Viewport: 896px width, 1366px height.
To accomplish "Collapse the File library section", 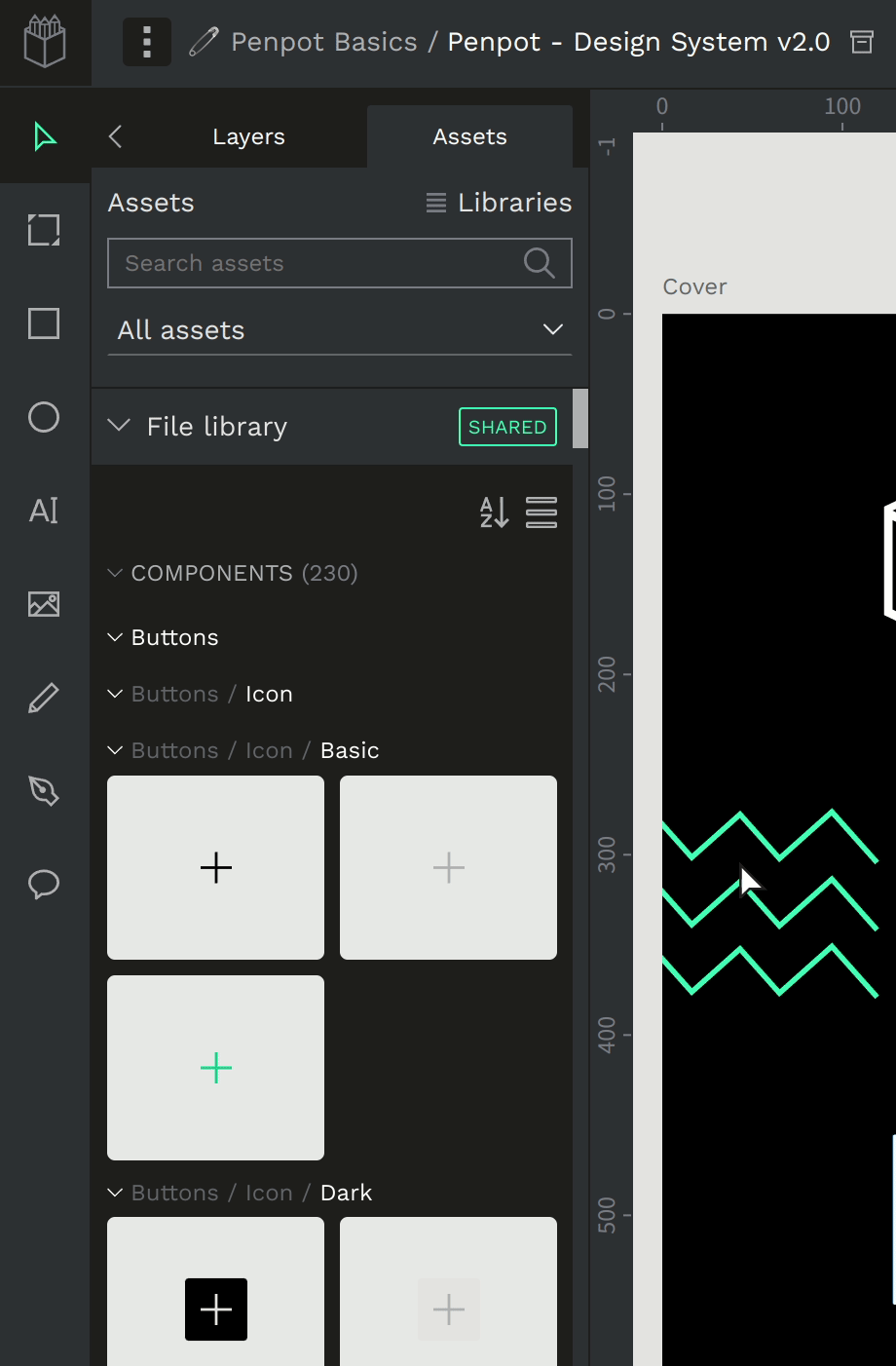I will [x=119, y=426].
